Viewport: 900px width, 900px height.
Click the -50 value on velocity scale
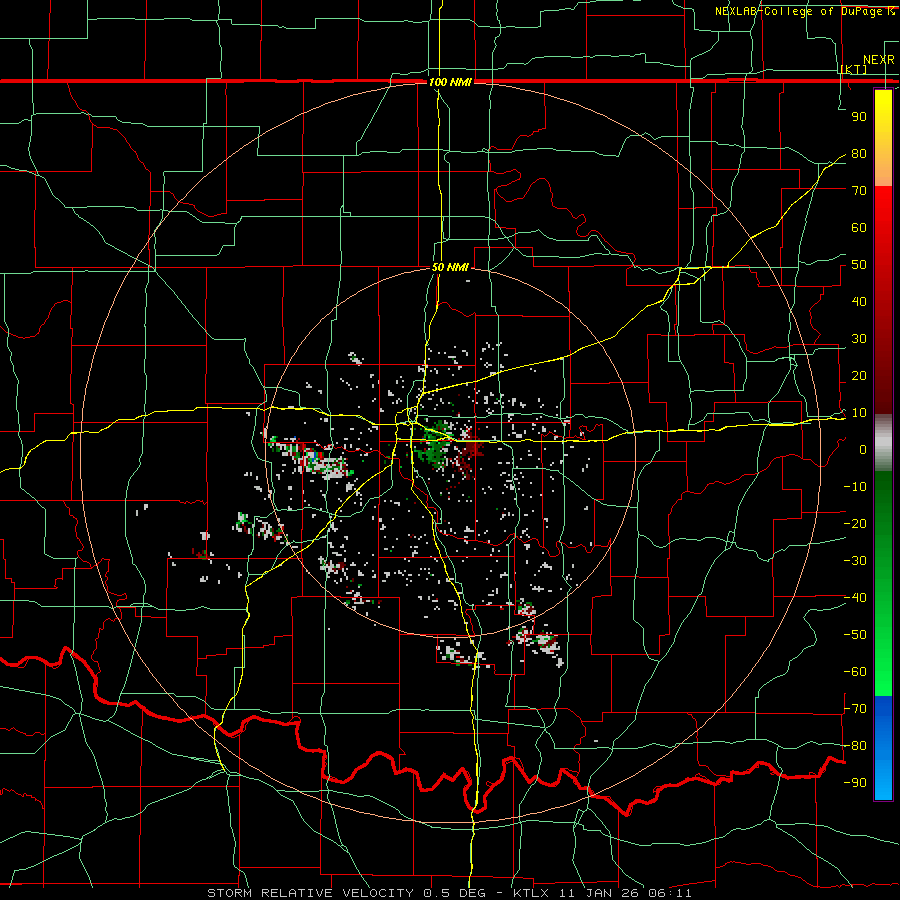855,635
